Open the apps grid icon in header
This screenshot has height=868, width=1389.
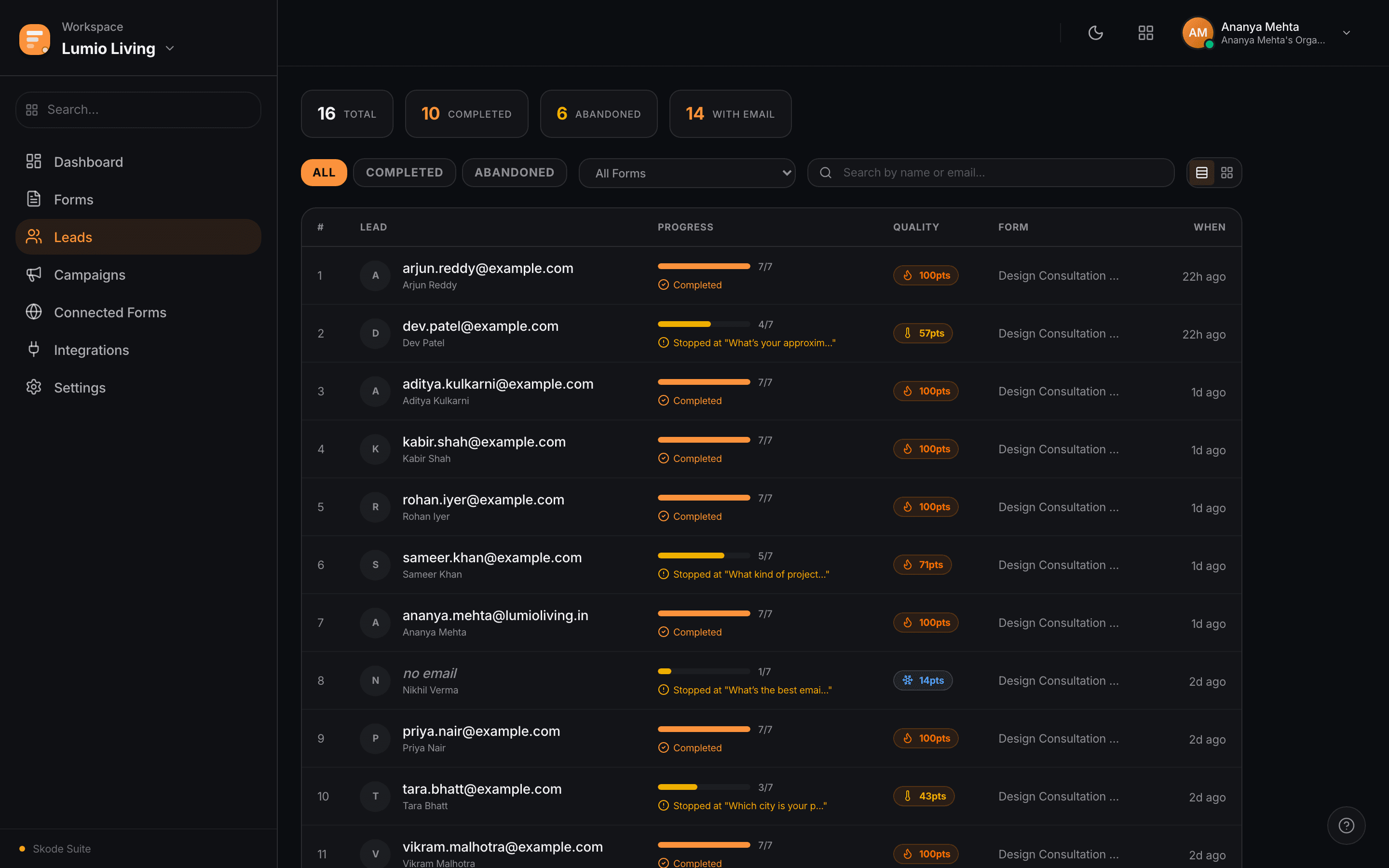point(1145,33)
